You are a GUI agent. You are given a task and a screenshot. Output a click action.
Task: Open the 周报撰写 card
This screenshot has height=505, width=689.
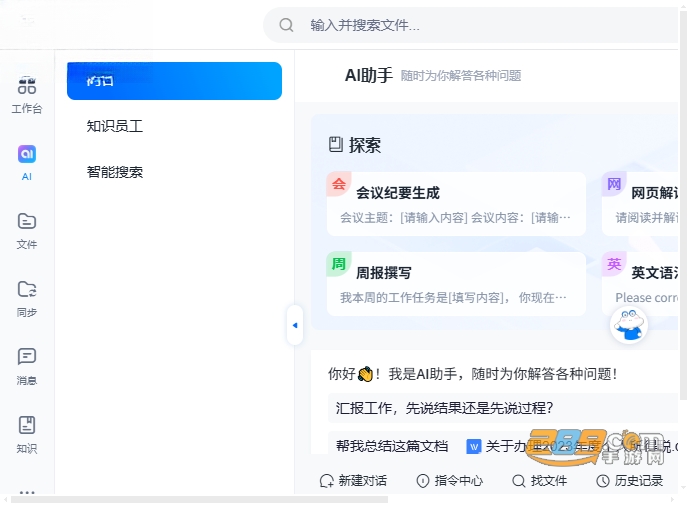click(x=456, y=284)
